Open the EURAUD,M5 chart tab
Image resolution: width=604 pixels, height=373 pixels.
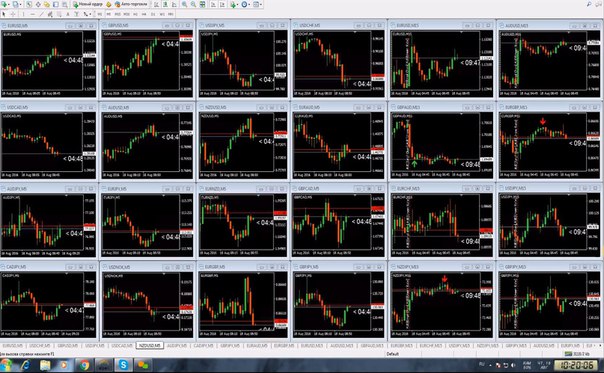click(x=257, y=346)
